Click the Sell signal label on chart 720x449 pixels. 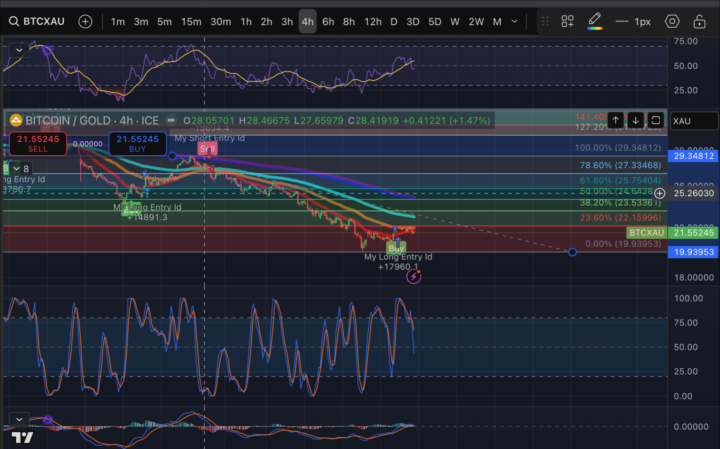pos(207,149)
